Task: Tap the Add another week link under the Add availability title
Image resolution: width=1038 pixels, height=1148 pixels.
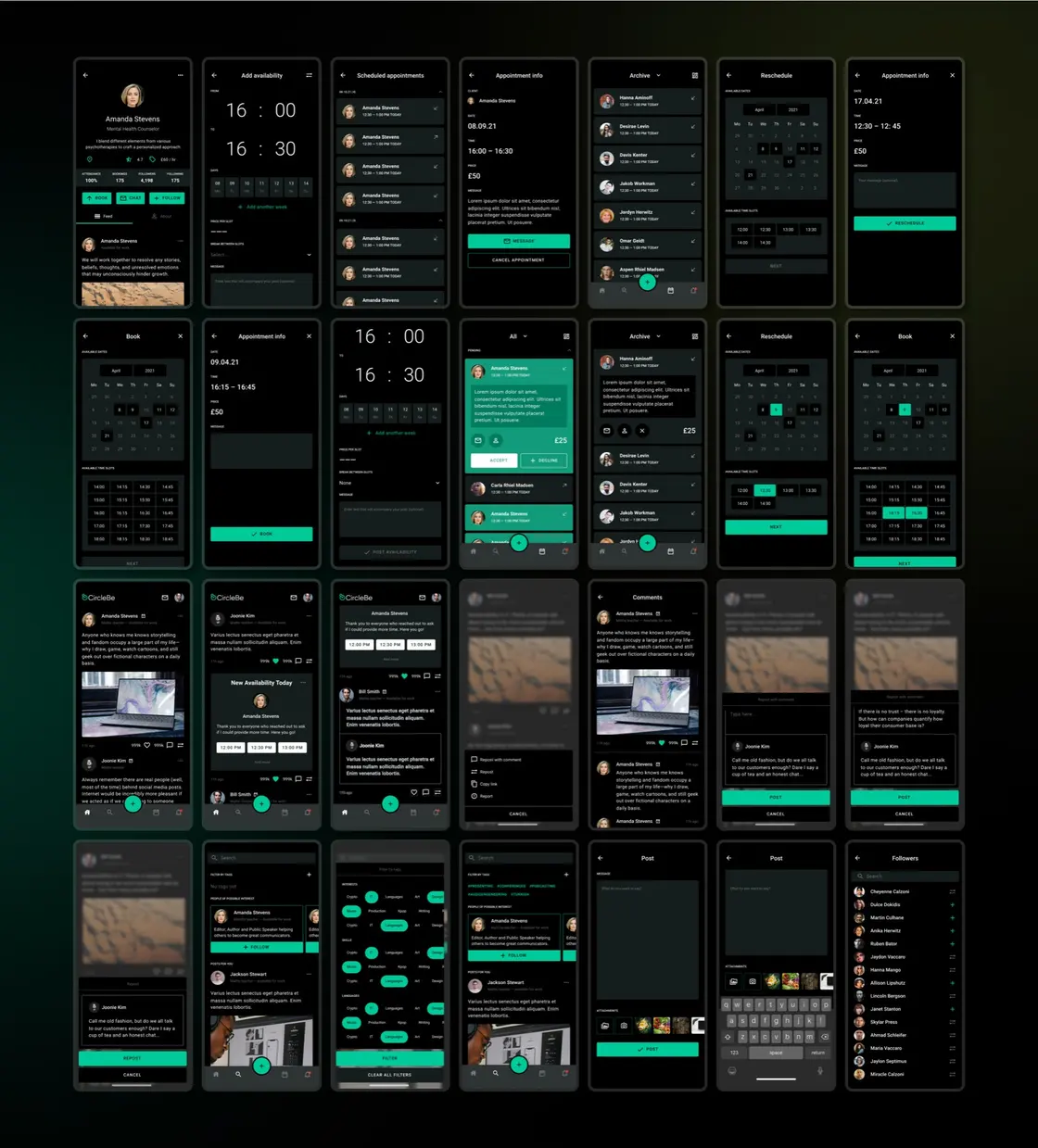Action: coord(262,207)
